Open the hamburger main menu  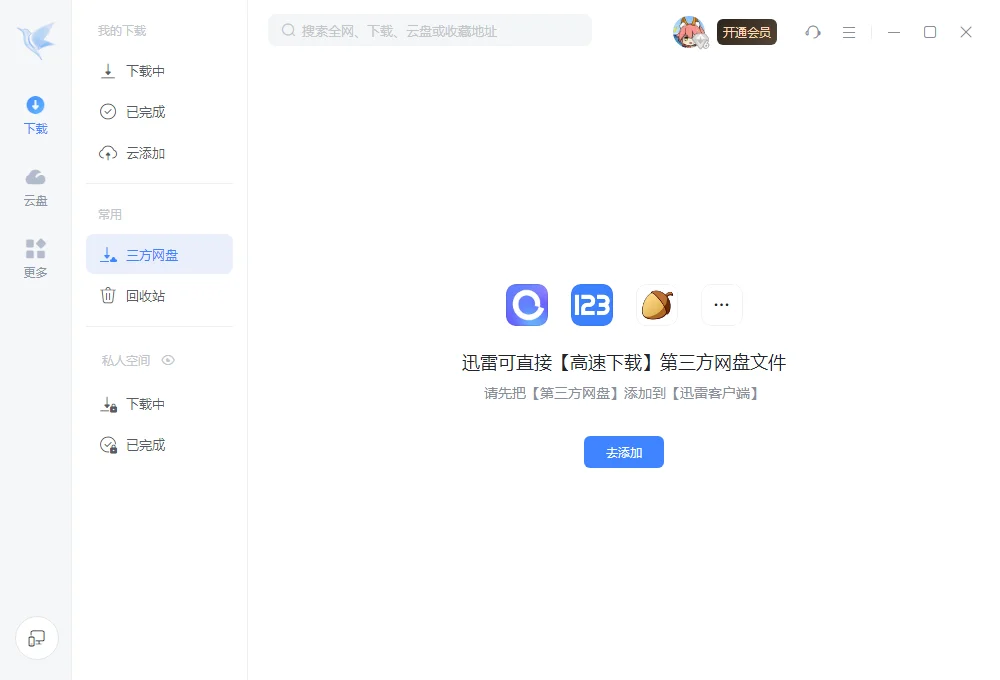849,32
